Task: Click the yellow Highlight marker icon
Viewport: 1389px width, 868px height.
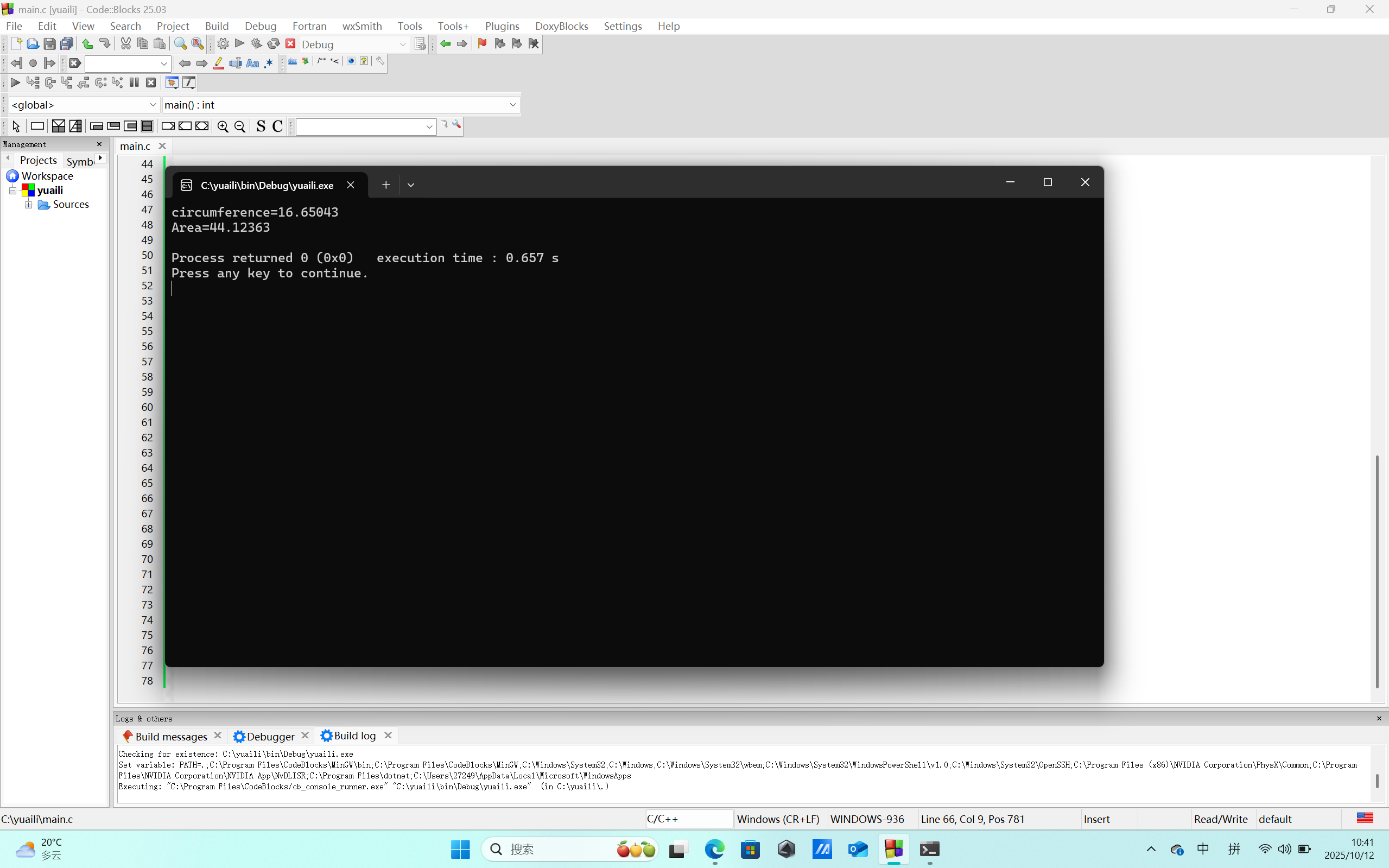Action: pyautogui.click(x=218, y=64)
